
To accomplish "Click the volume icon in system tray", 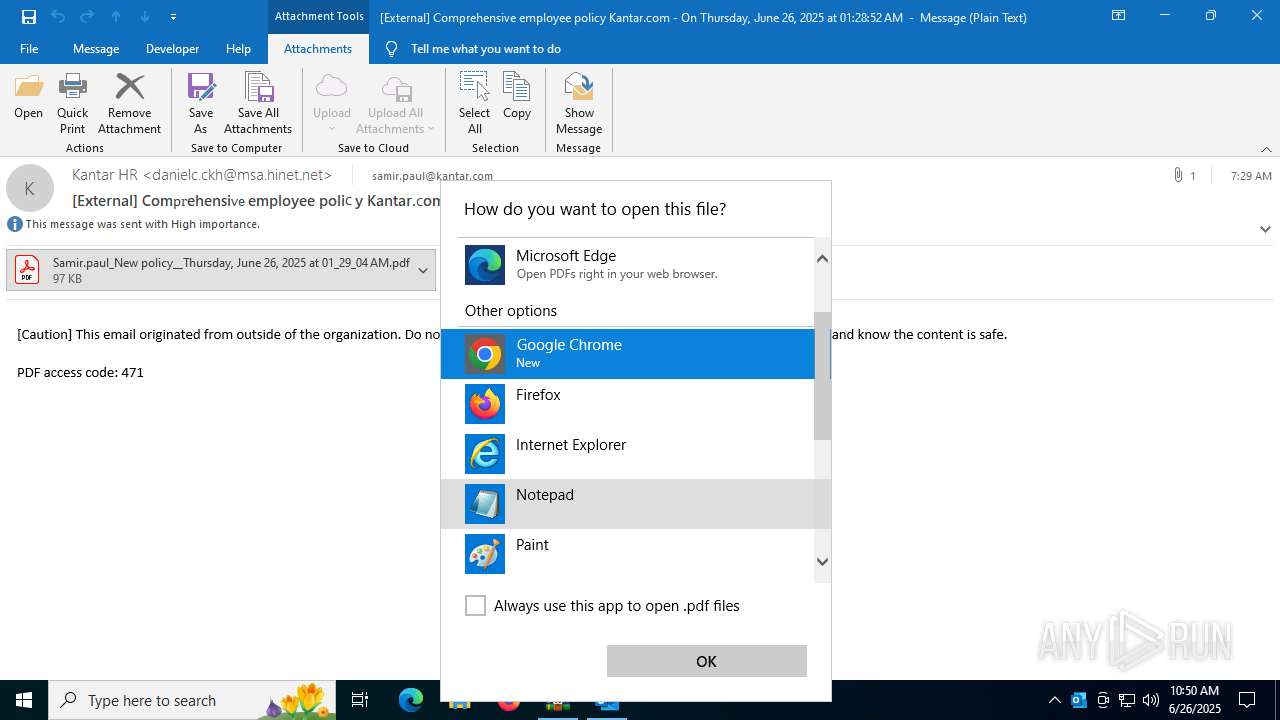I will point(1151,700).
